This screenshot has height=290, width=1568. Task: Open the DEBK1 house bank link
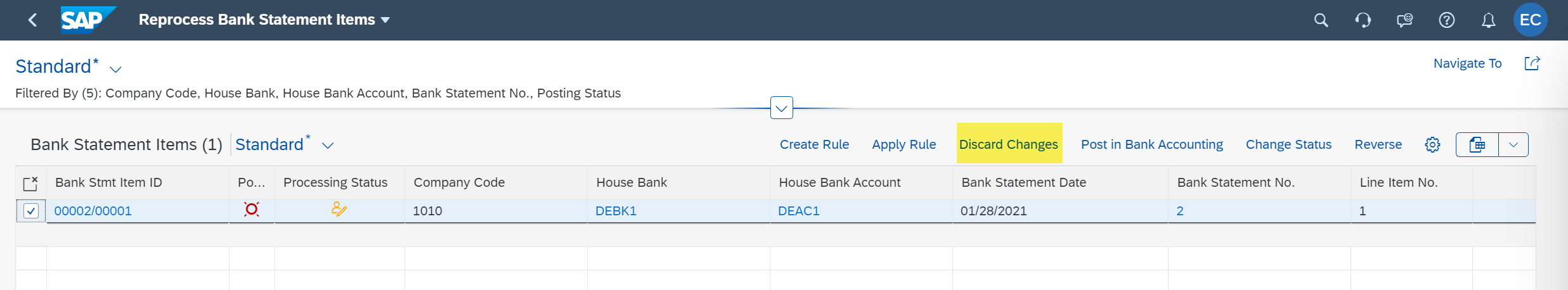616,211
